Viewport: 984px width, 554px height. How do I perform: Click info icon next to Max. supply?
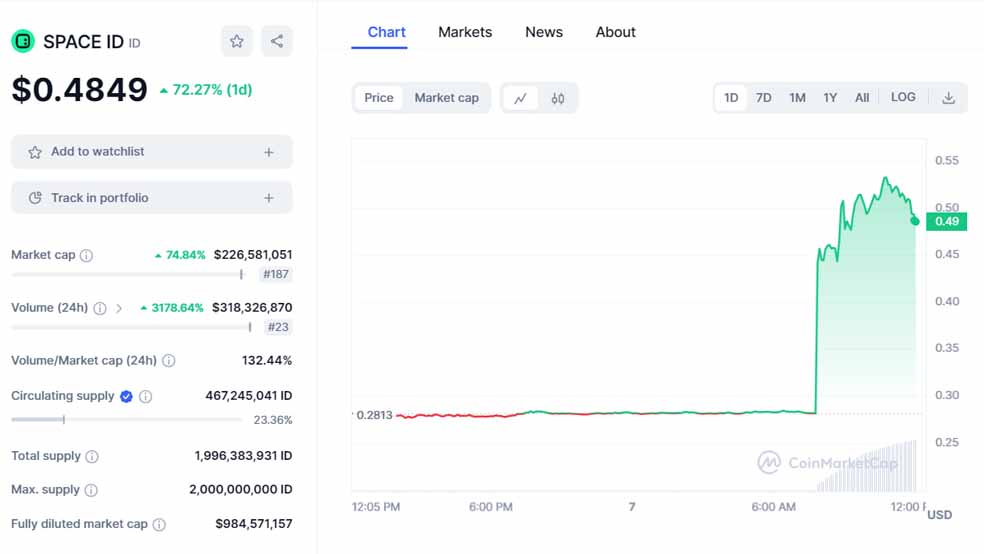point(91,490)
